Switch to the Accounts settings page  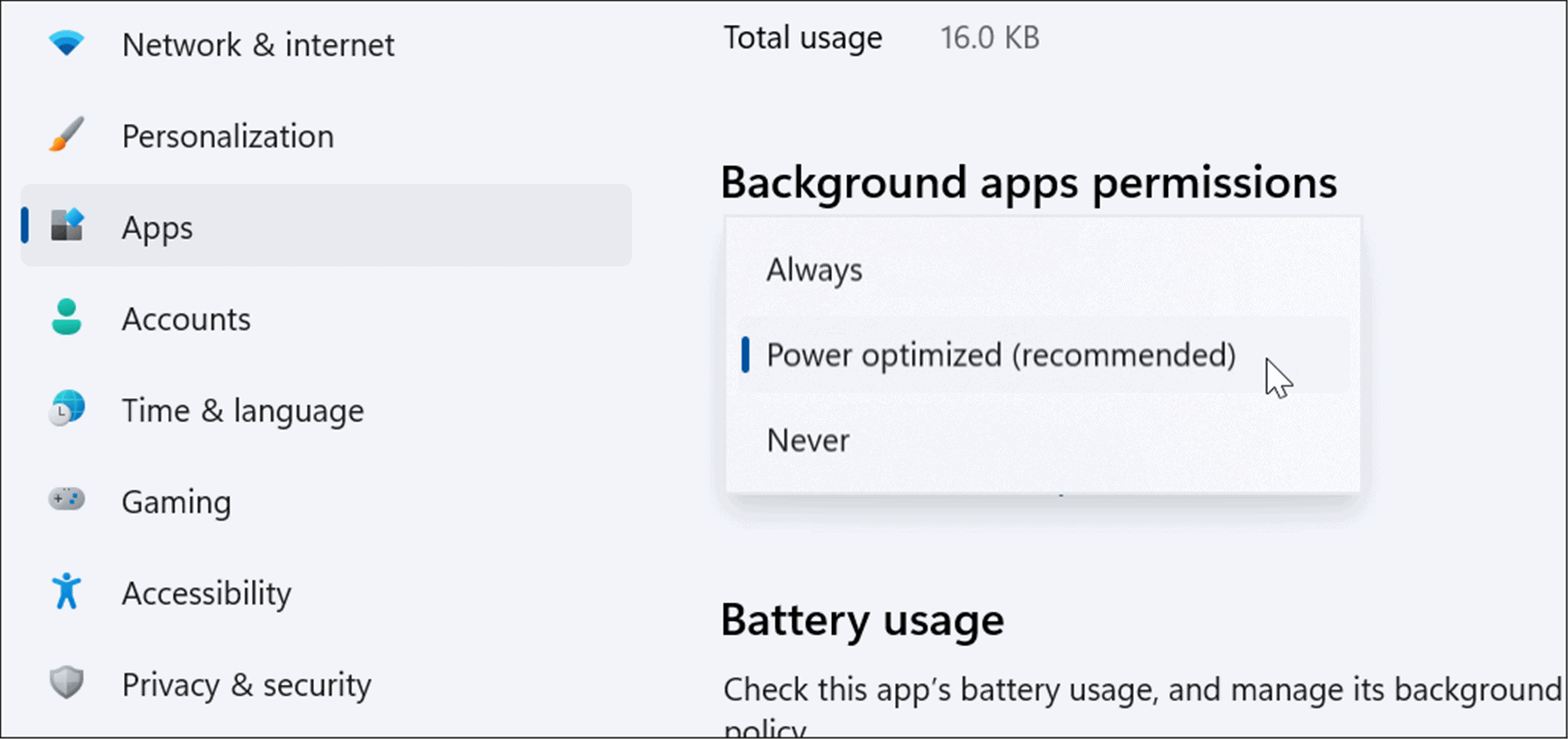(x=186, y=318)
